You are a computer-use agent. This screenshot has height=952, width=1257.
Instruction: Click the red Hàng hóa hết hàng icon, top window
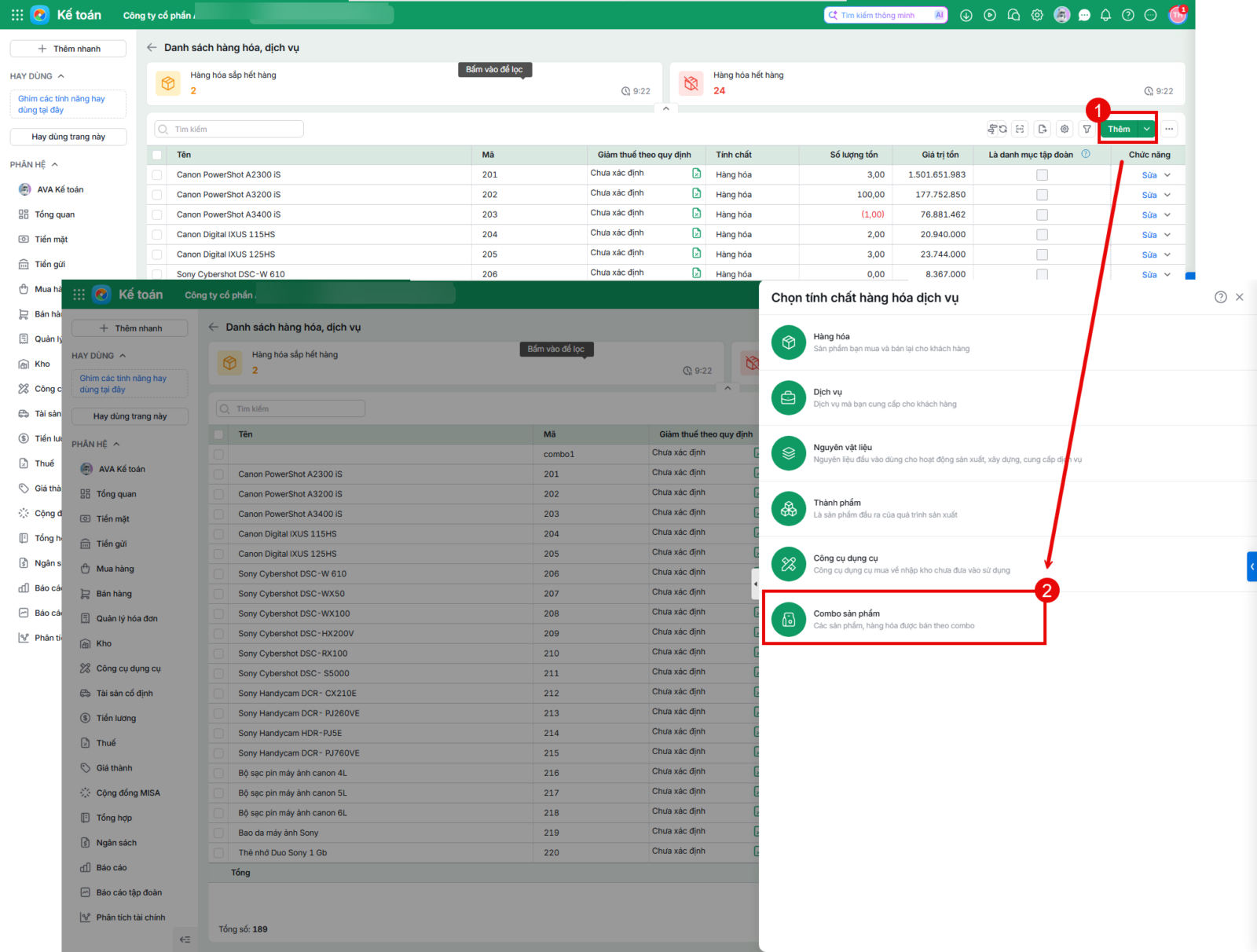point(691,82)
